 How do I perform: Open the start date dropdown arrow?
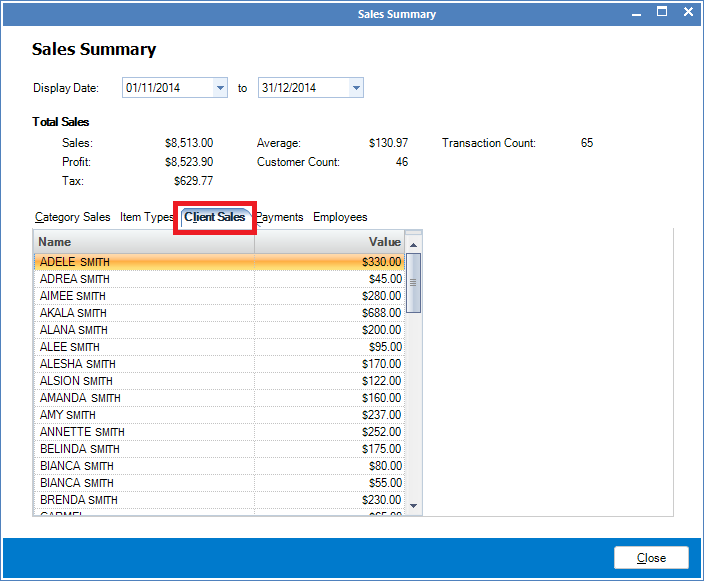point(220,88)
